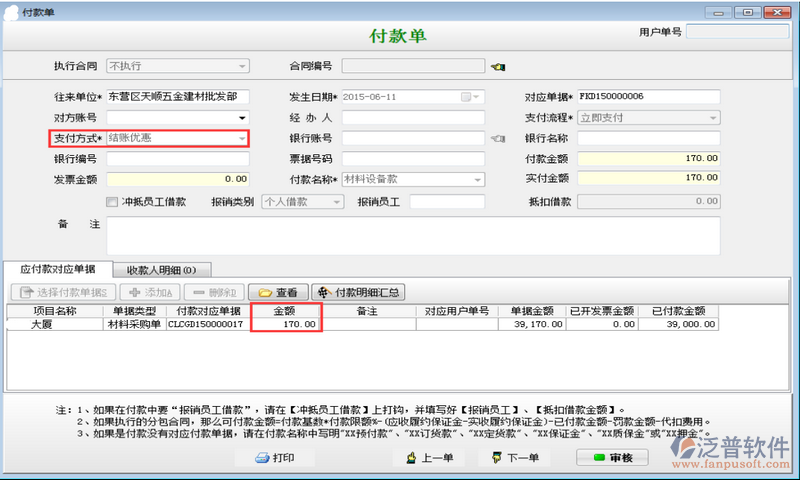Expand the 对方账号 combo box
Viewport: 800px width, 480px height.
click(241, 117)
